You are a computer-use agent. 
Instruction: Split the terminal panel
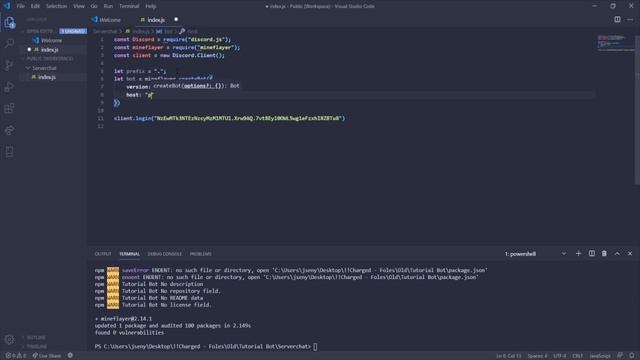click(x=591, y=253)
